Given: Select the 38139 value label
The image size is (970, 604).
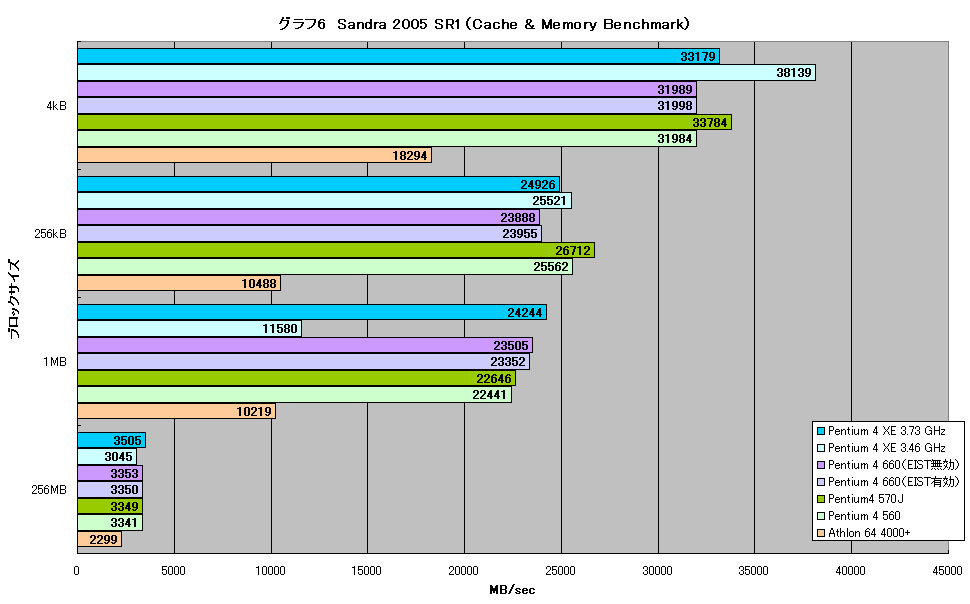Looking at the screenshot, I should tap(794, 72).
